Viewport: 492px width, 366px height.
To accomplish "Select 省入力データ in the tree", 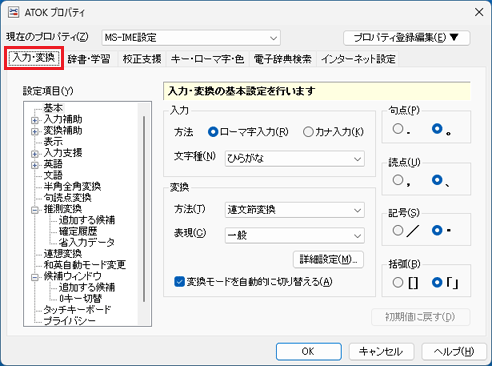I will point(87,242).
